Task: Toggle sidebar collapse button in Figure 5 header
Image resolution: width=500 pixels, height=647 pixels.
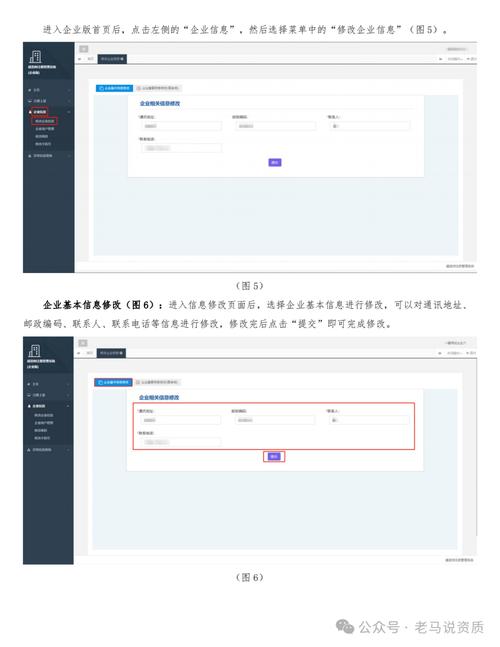Action: click(84, 49)
